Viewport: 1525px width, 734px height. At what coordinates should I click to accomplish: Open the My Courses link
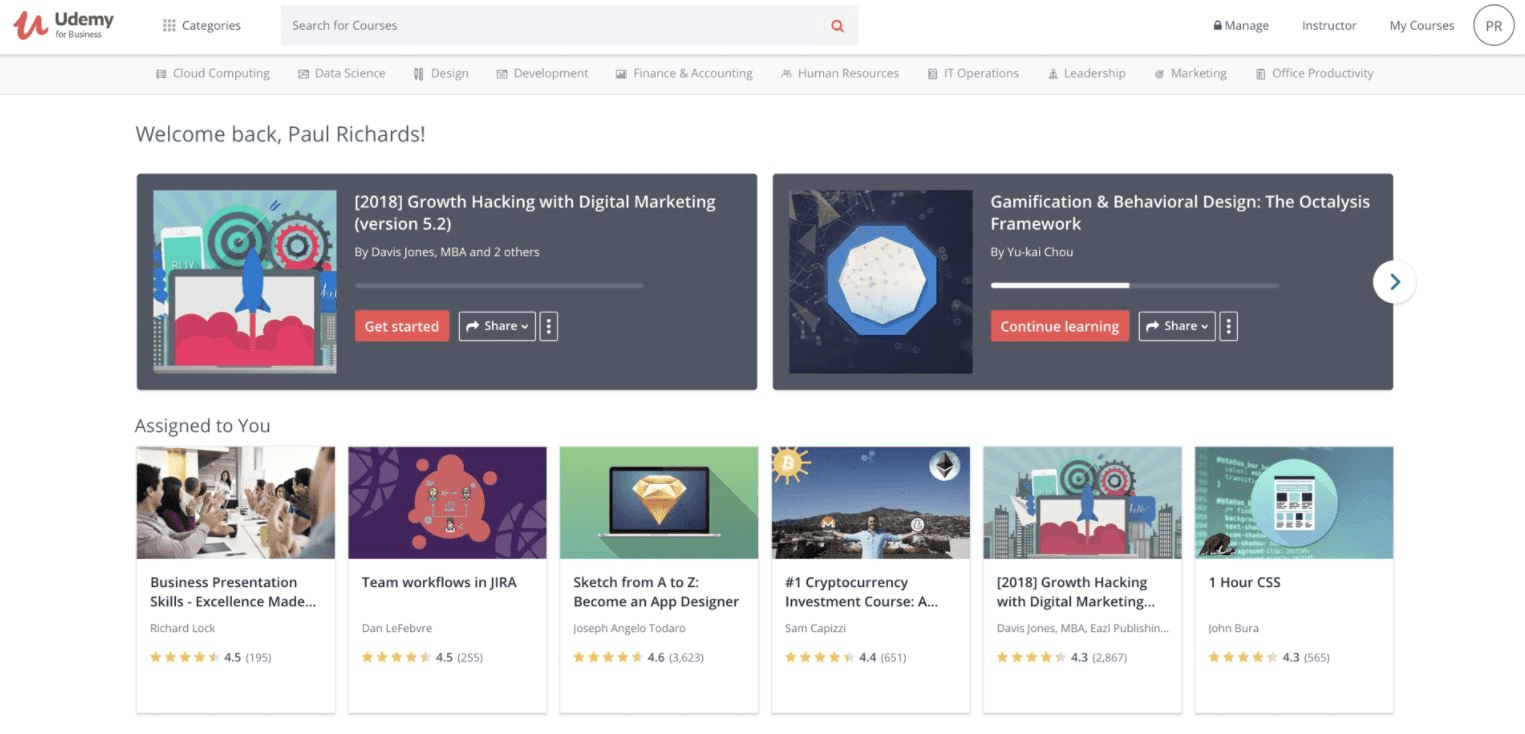click(x=1422, y=26)
